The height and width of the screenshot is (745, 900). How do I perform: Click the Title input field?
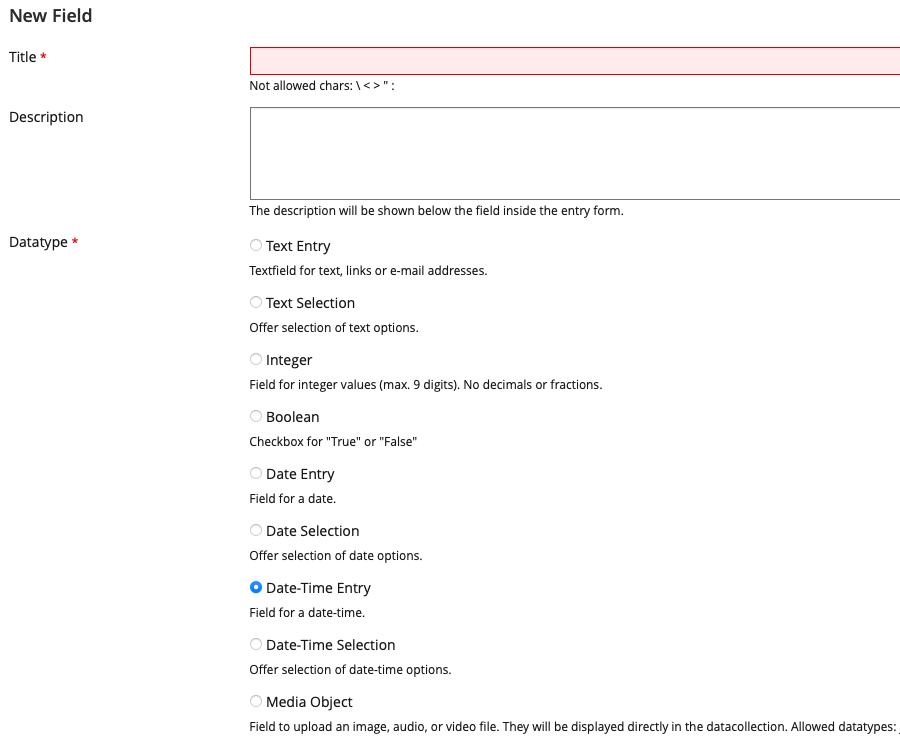pyautogui.click(x=574, y=61)
